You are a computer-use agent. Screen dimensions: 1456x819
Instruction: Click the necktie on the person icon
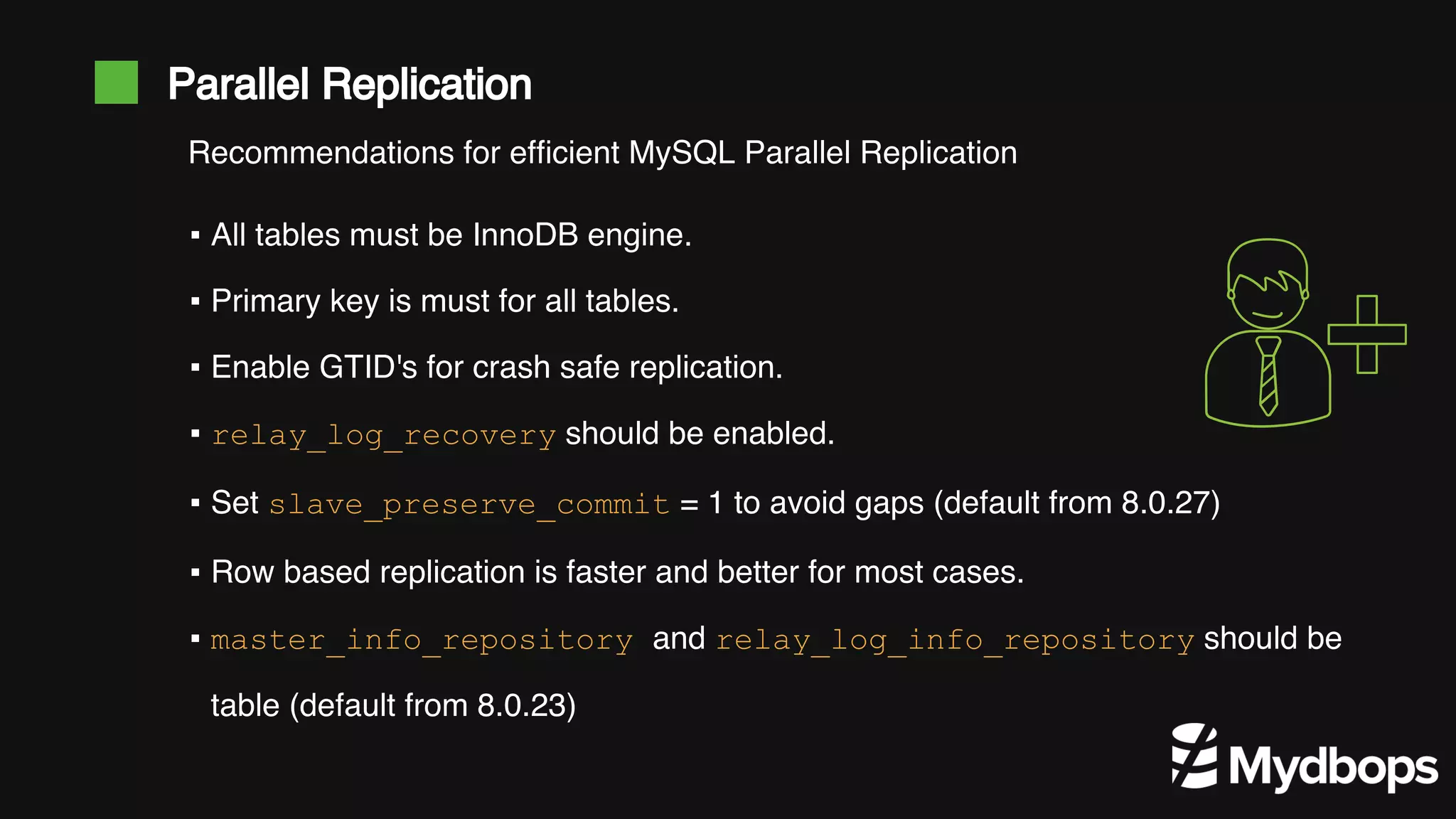pyautogui.click(x=1268, y=377)
